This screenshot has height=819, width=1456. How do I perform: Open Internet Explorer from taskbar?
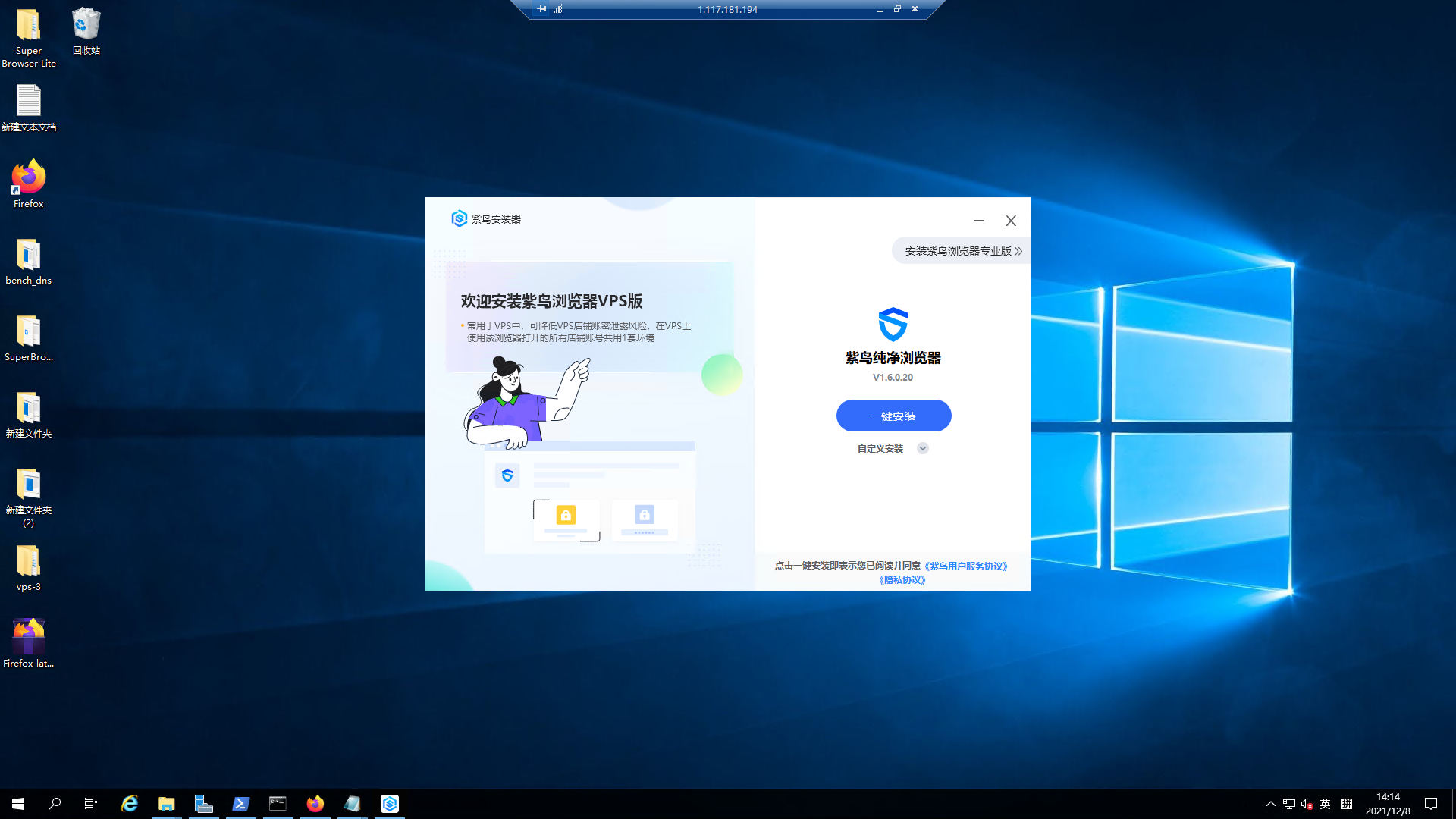(x=129, y=804)
